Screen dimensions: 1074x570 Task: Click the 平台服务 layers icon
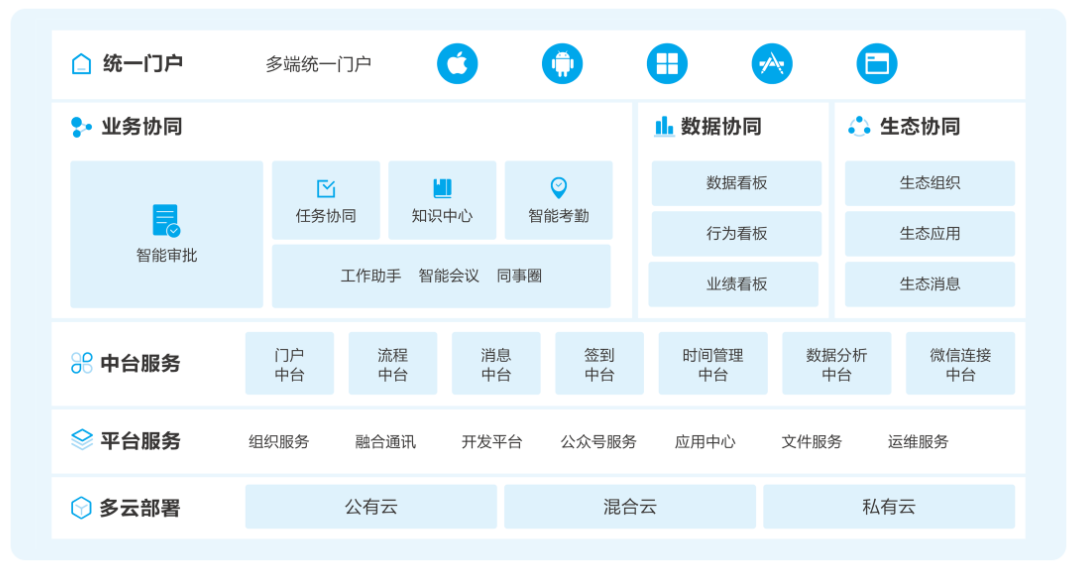point(82,439)
